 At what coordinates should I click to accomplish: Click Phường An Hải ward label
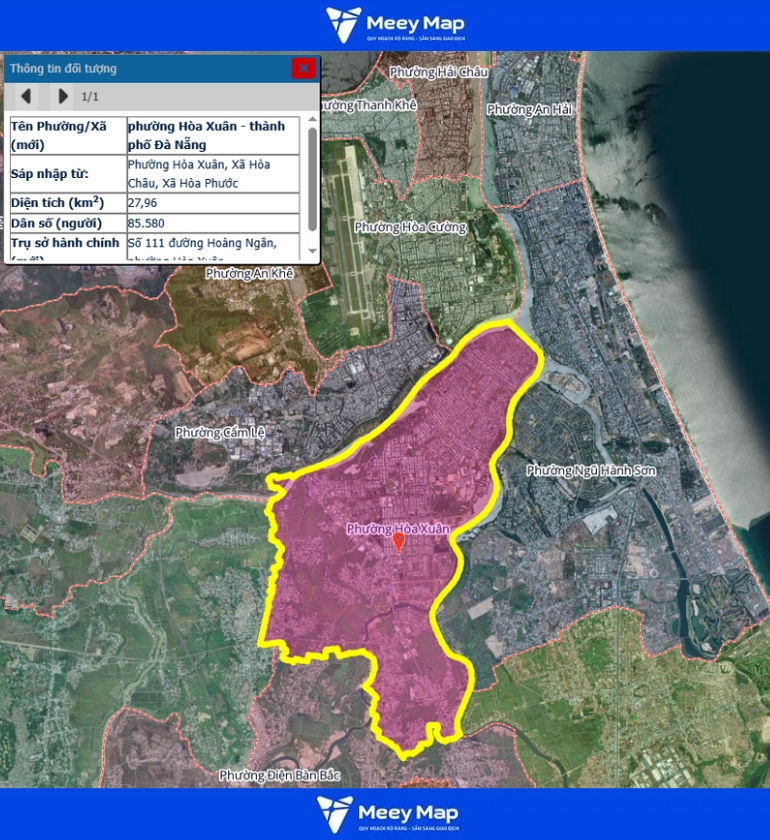(x=529, y=109)
